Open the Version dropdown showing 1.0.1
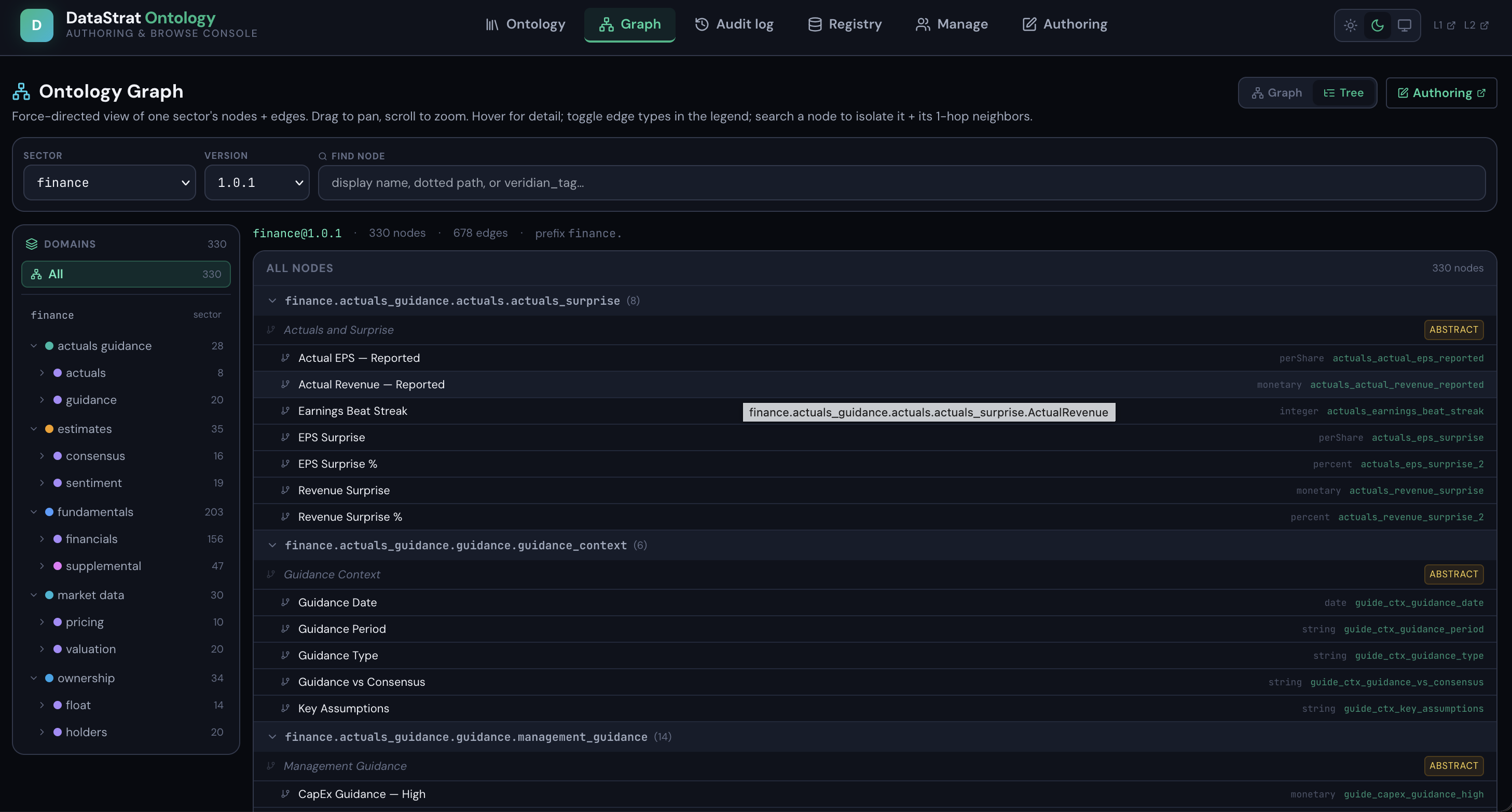 [x=257, y=183]
